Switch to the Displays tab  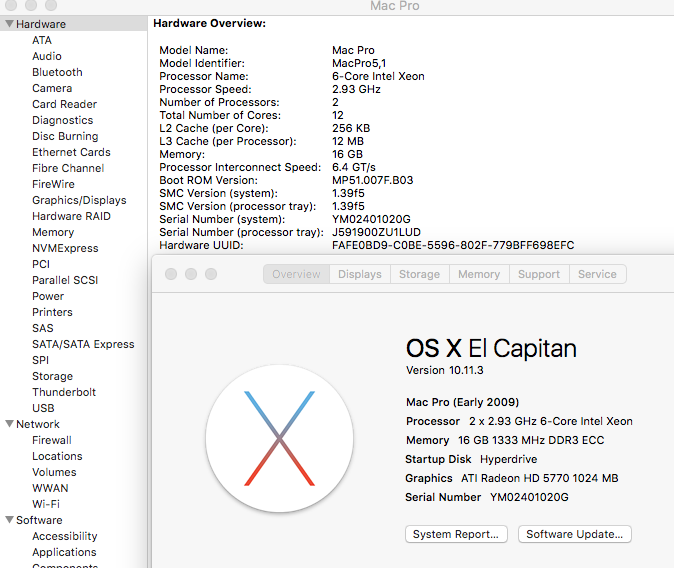pyautogui.click(x=360, y=274)
